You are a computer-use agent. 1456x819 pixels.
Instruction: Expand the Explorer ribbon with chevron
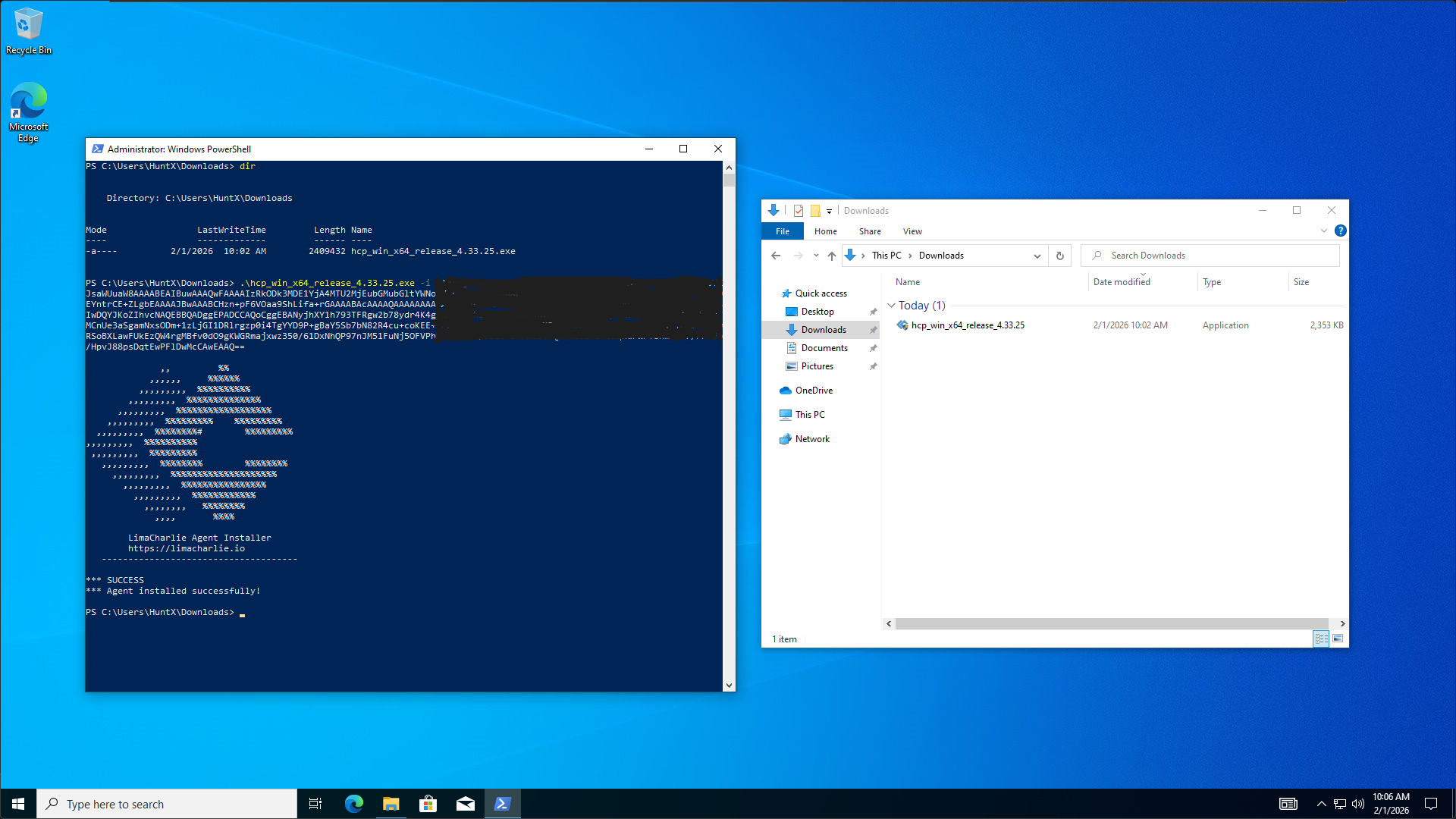[x=1324, y=231]
